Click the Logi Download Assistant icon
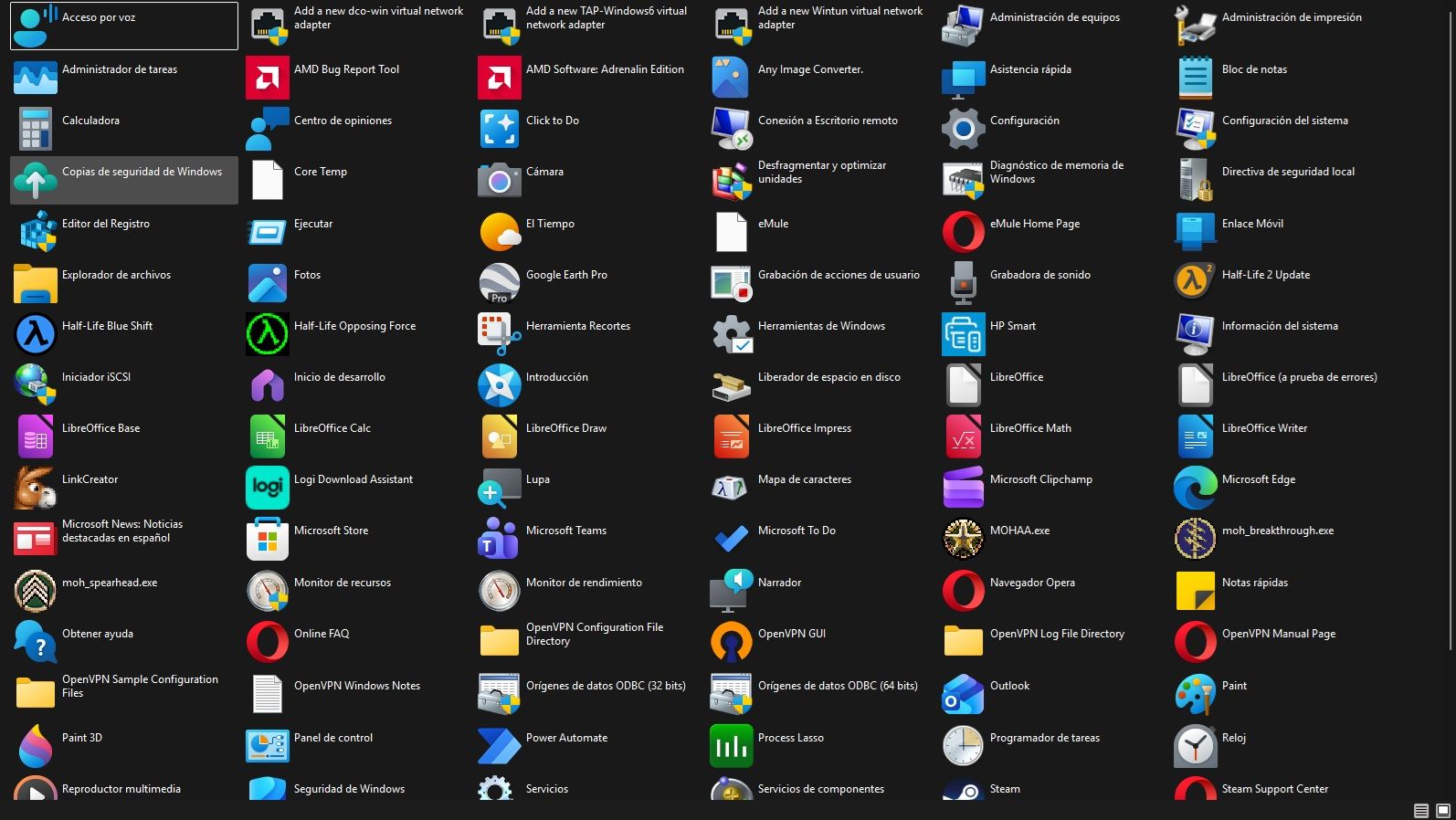Image resolution: width=1456 pixels, height=820 pixels. [x=268, y=488]
